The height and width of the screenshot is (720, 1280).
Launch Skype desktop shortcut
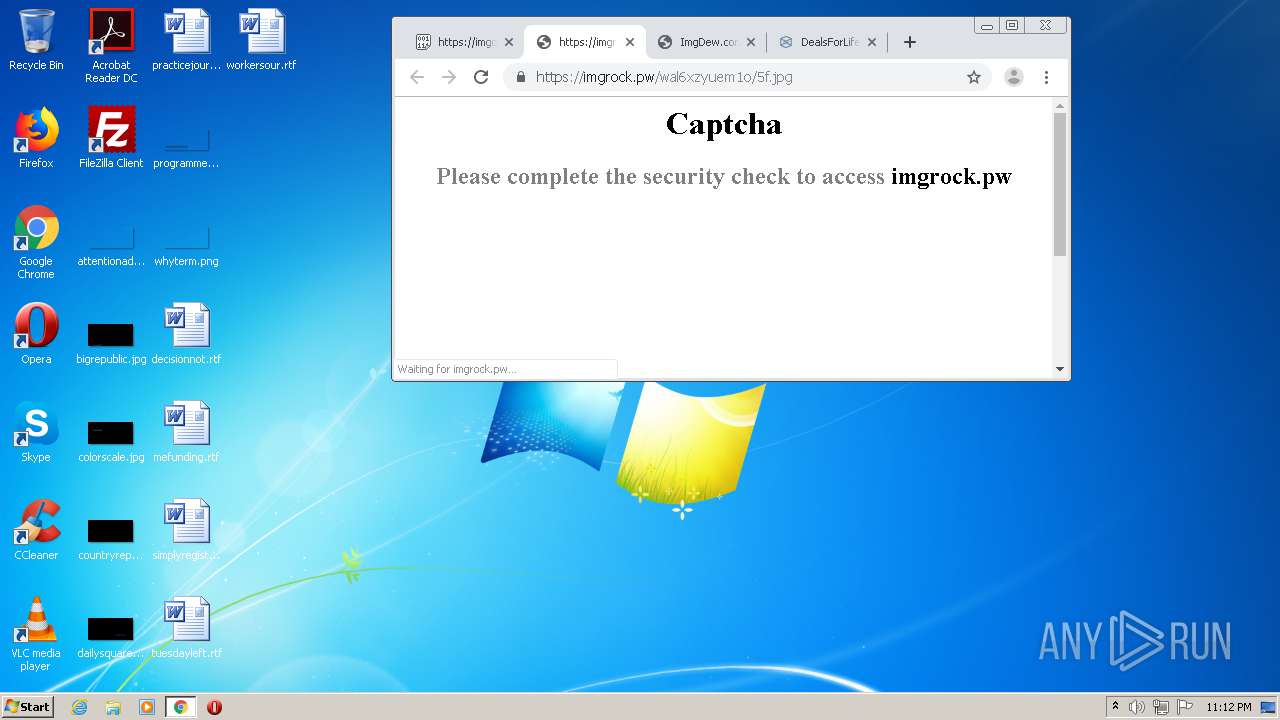point(36,432)
